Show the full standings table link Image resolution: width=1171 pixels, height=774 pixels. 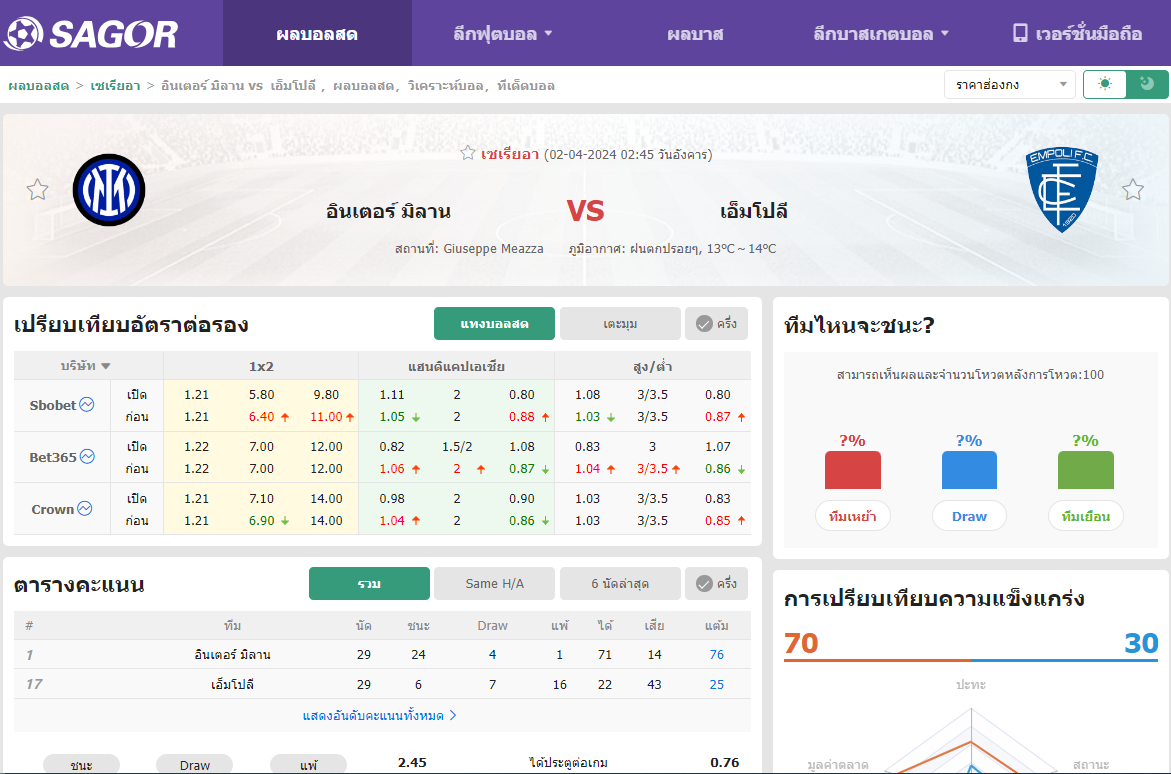[x=379, y=716]
